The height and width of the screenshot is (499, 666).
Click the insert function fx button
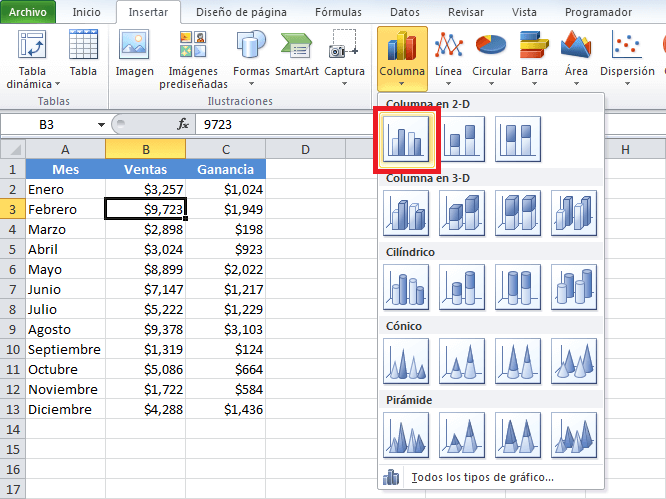[183, 124]
